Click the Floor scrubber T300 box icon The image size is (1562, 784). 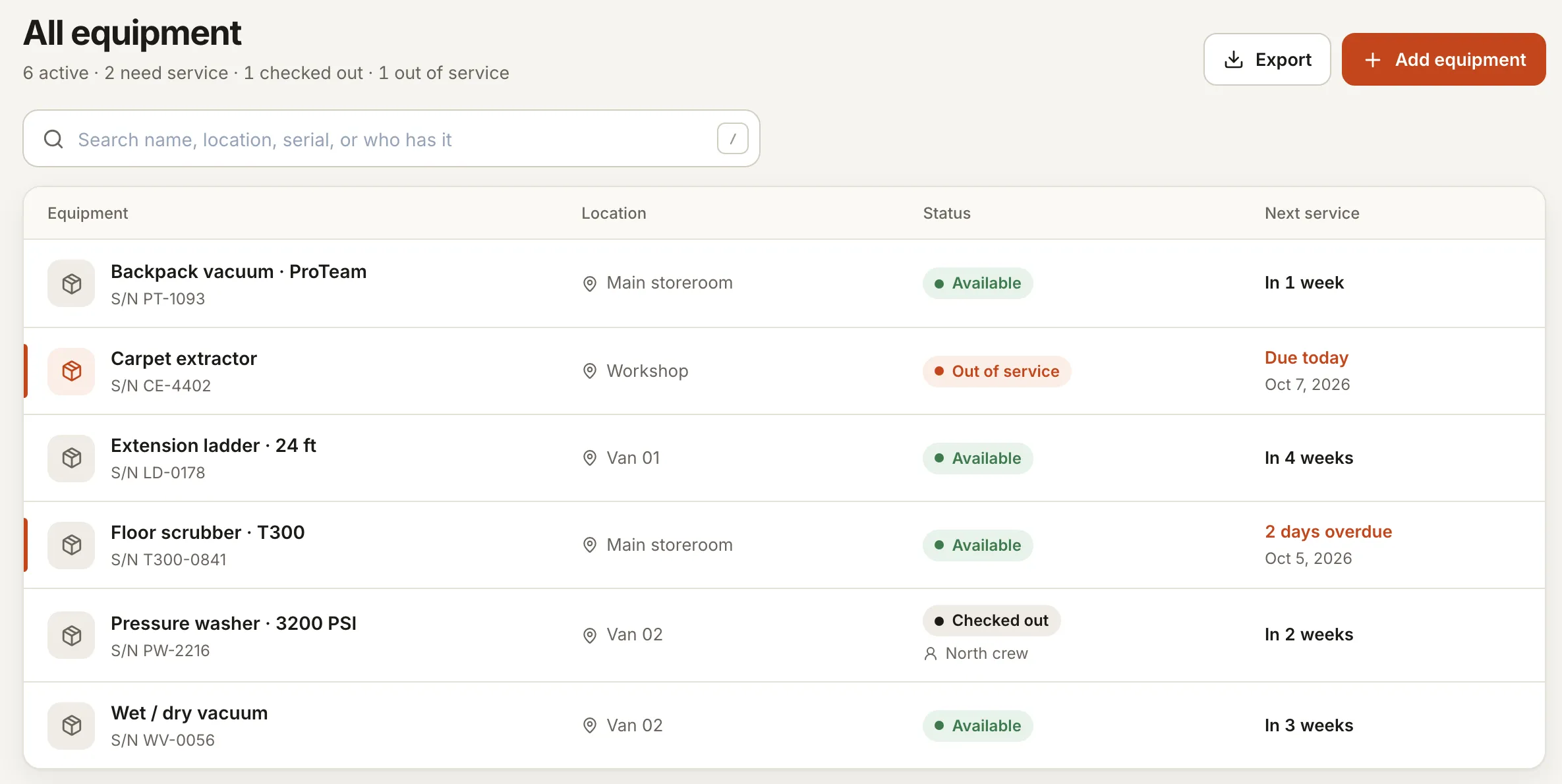71,545
